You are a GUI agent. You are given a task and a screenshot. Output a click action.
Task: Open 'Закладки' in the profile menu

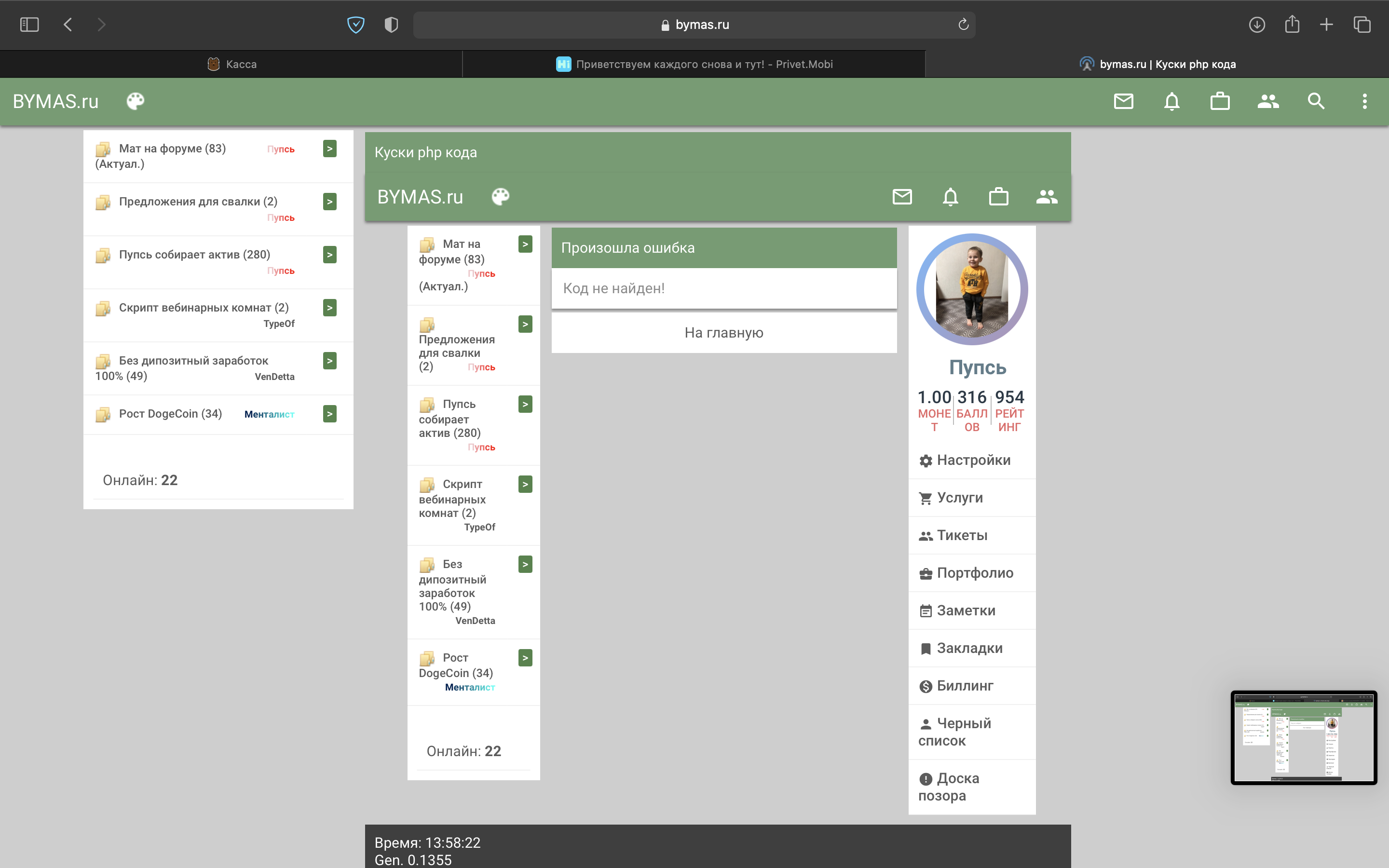pos(969,648)
